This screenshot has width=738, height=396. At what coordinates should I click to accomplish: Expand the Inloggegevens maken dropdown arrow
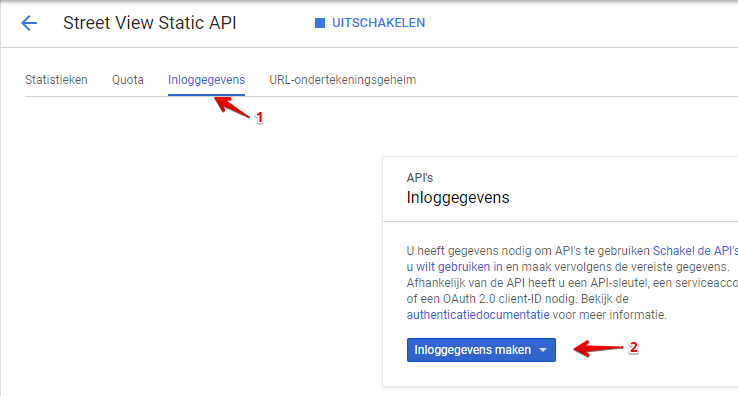point(543,350)
